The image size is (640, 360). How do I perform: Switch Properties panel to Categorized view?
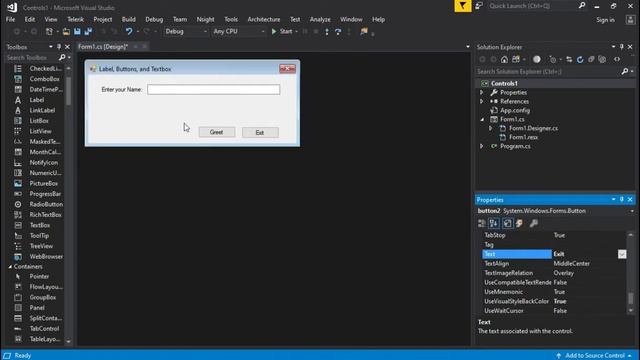[482, 223]
